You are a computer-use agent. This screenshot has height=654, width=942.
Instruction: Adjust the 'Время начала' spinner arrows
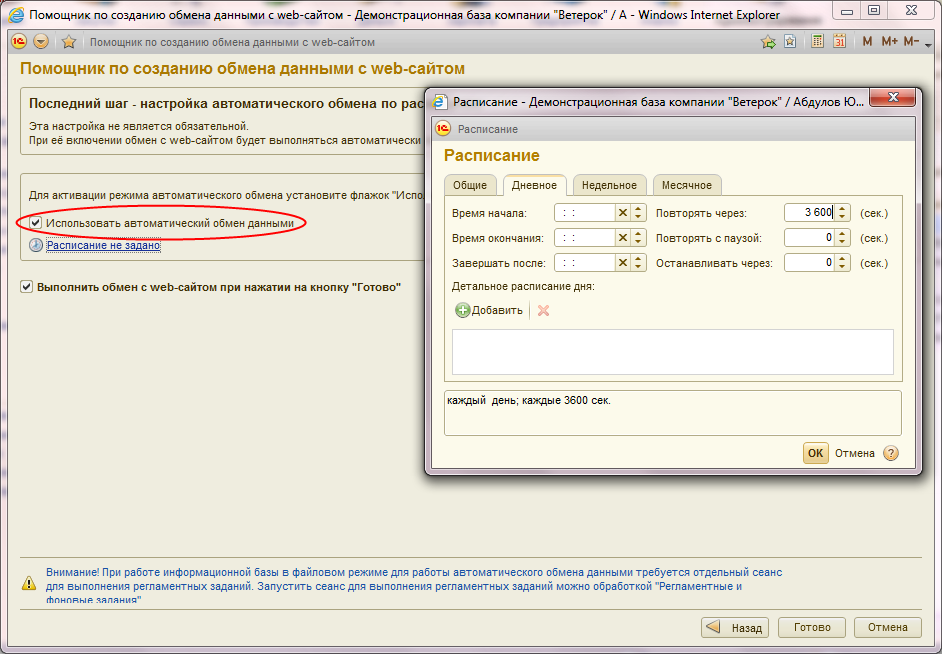point(639,213)
